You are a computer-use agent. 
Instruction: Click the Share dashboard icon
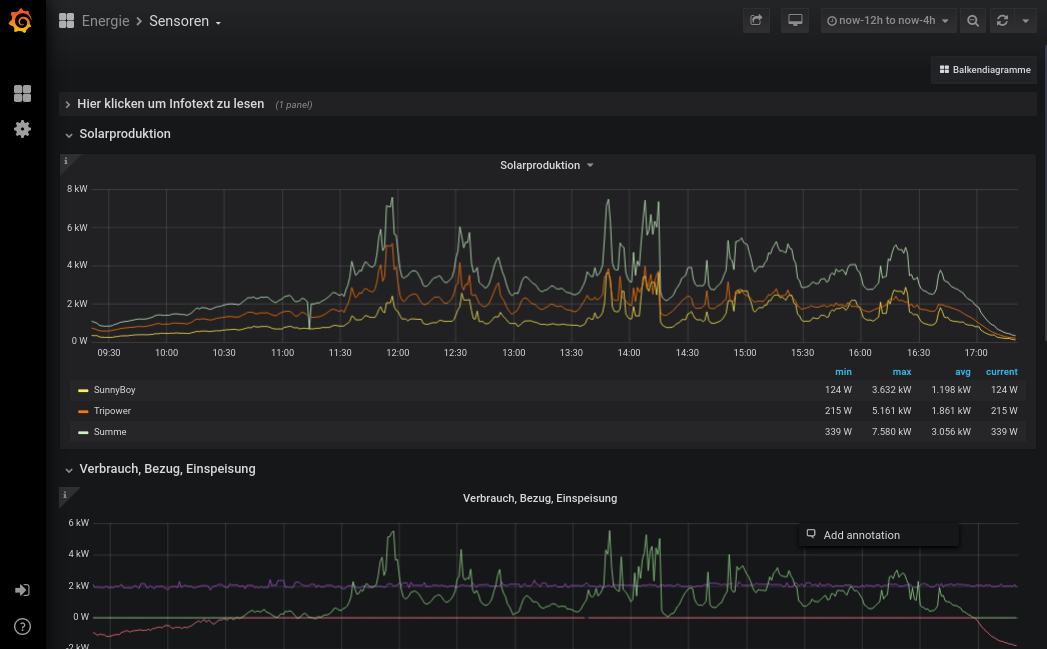(x=756, y=21)
